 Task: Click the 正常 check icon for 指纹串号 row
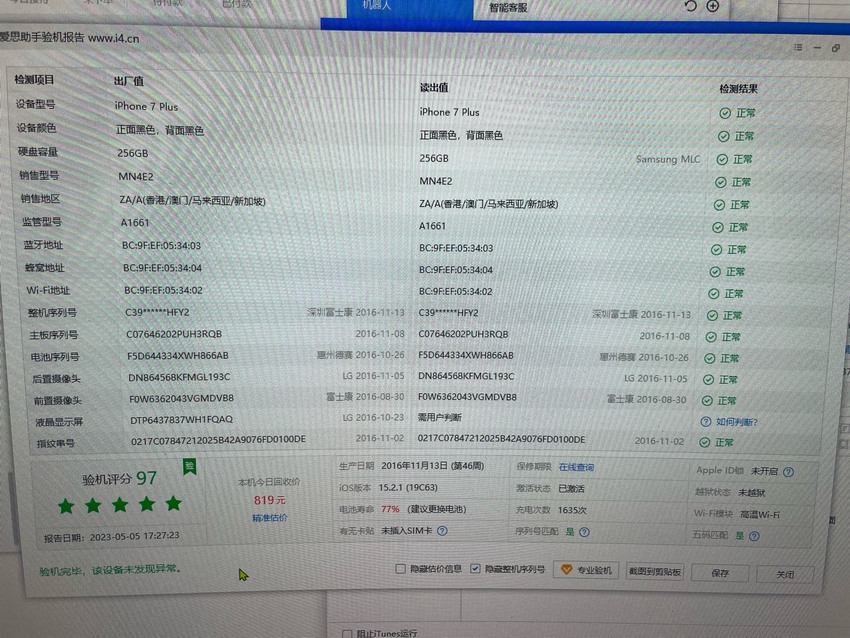point(704,442)
